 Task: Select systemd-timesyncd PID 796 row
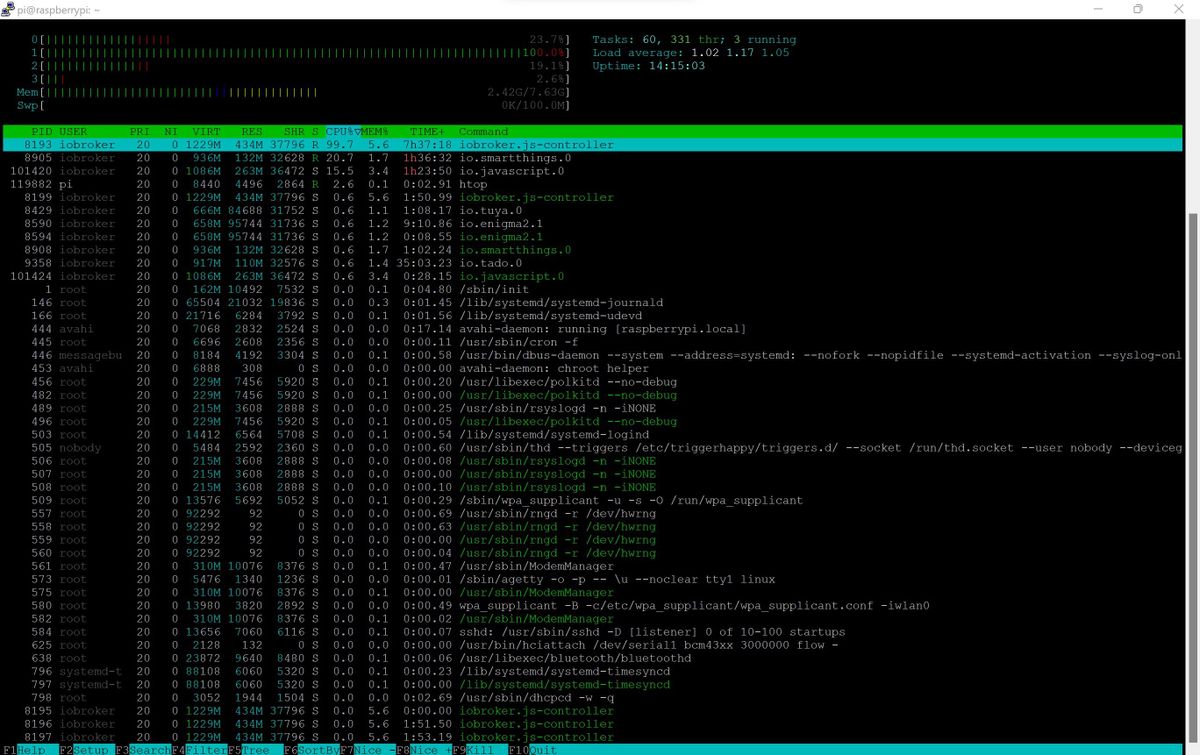[592, 671]
